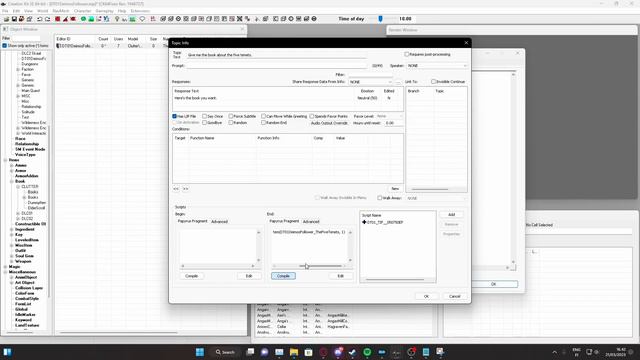Select the Soul Gem tree item

[x=24, y=256]
